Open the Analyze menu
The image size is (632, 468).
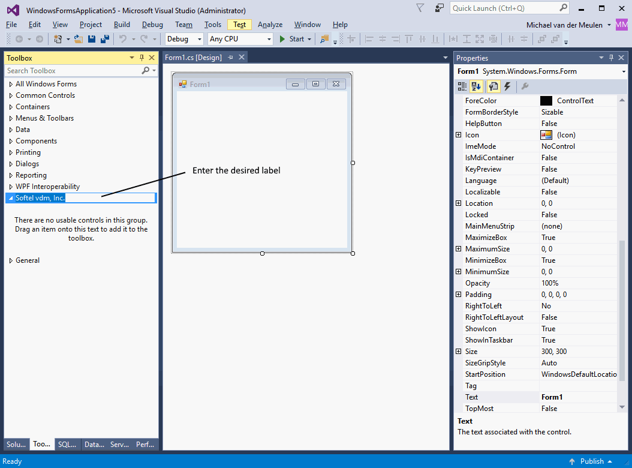click(x=270, y=25)
